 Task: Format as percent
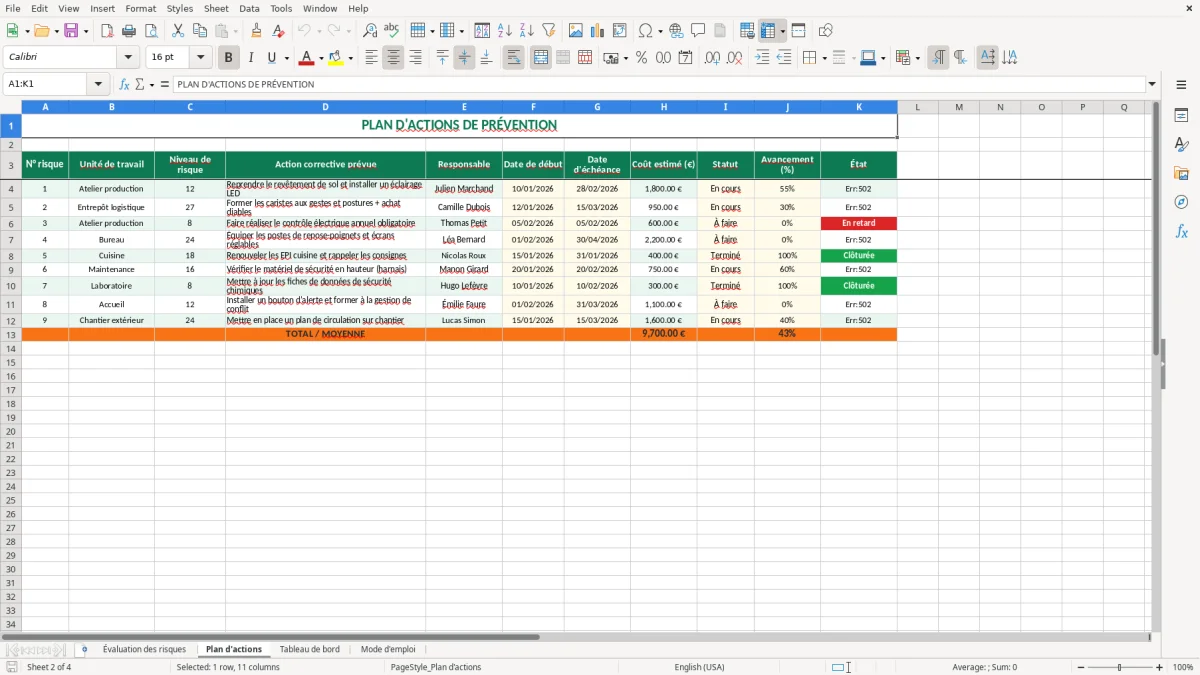641,58
